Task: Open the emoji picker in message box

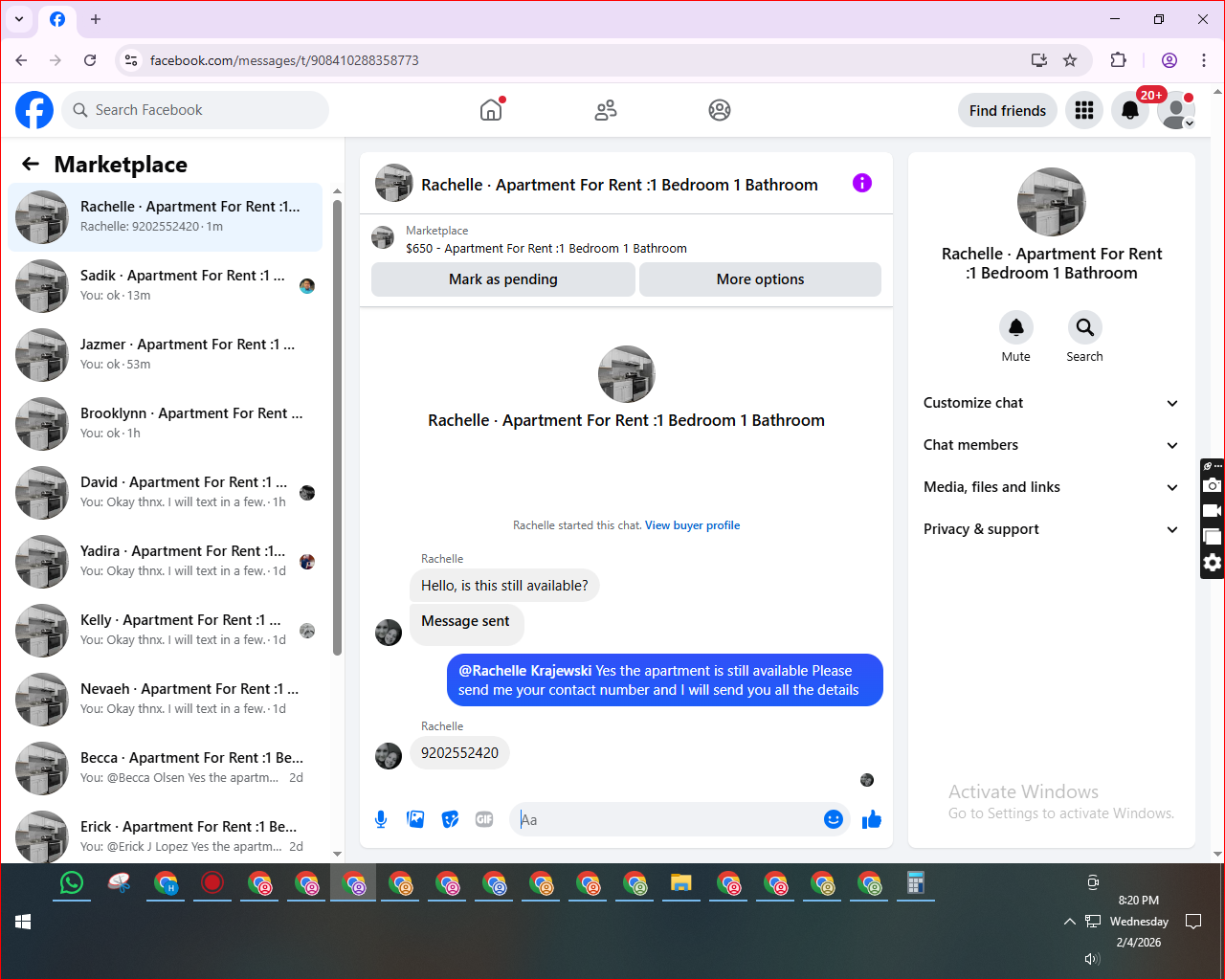Action: point(834,819)
